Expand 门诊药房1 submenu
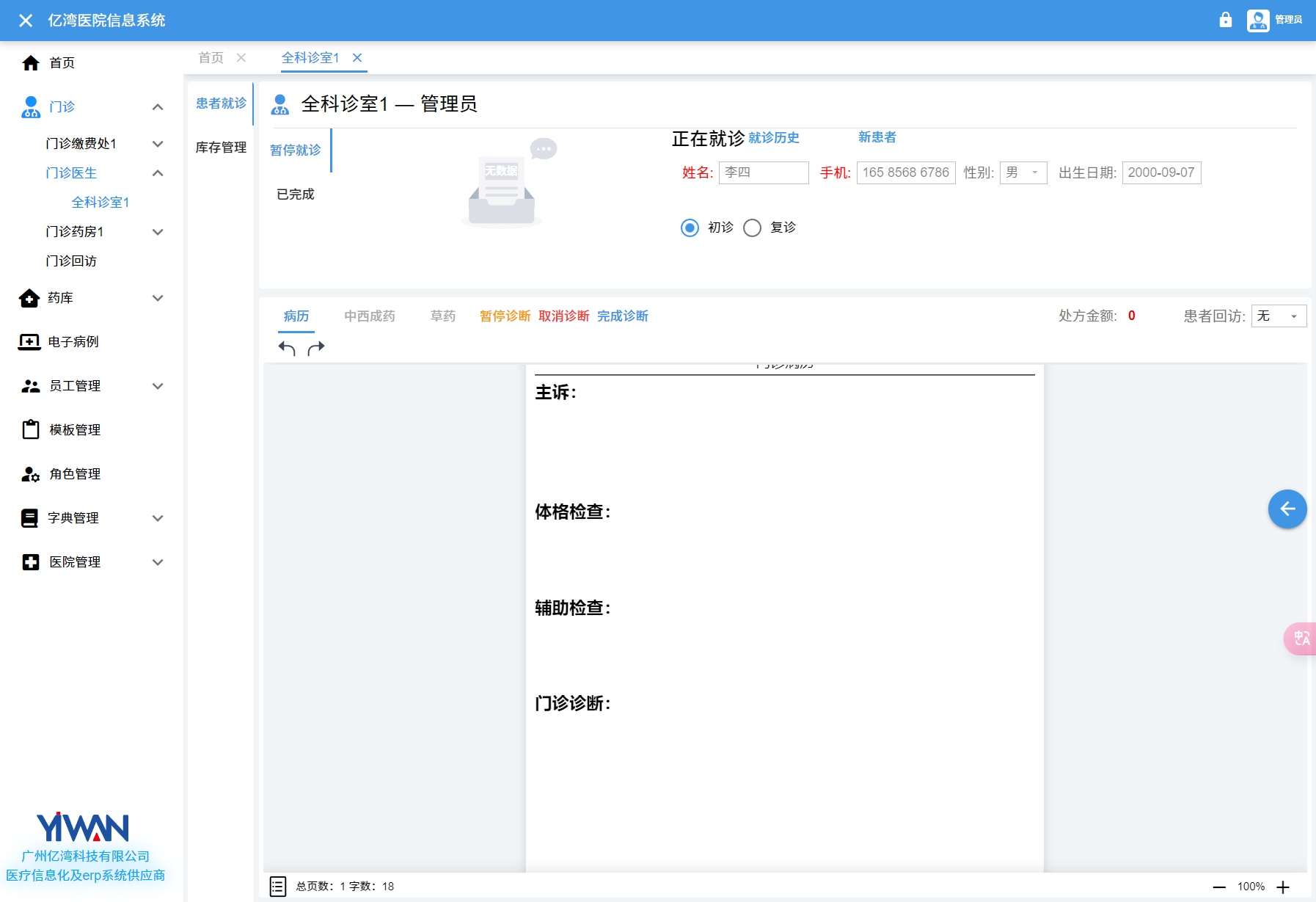The image size is (1316, 902). pyautogui.click(x=158, y=232)
